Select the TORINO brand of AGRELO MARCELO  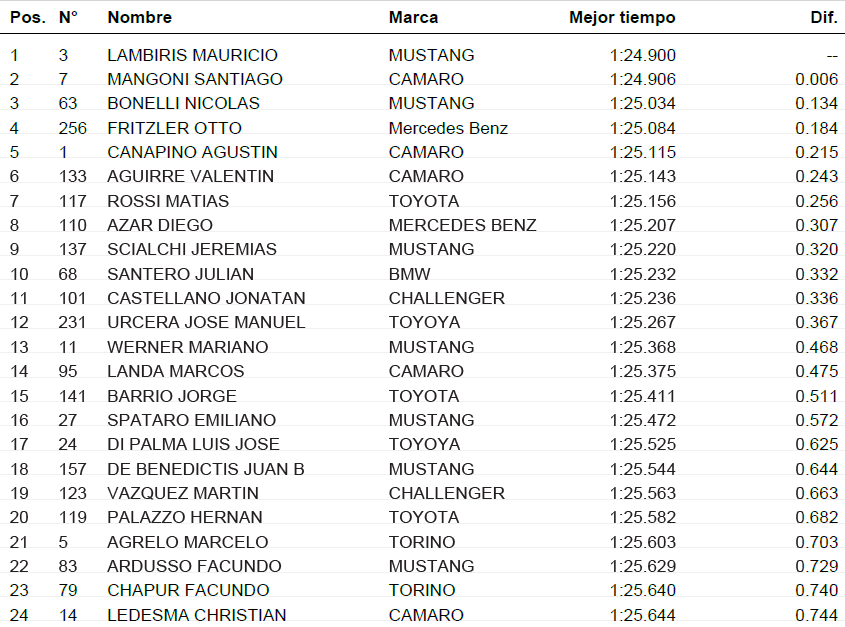pos(421,542)
